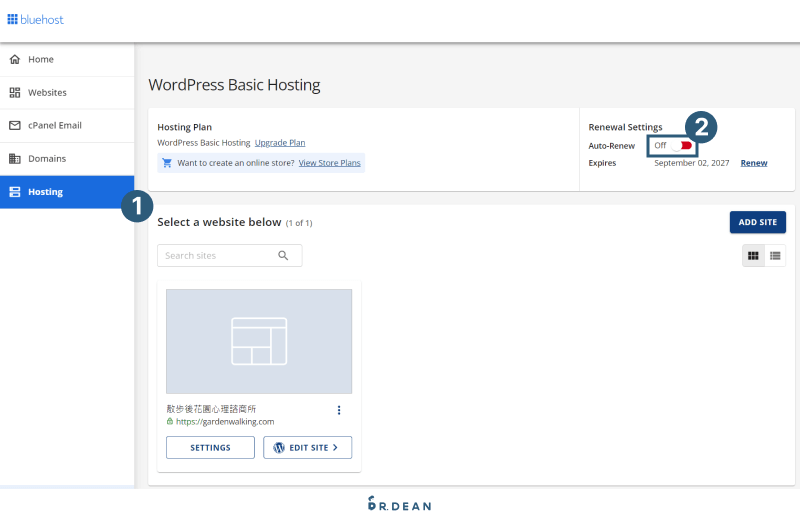This screenshot has height=523, width=800.
Task: Open the site's three-dot options menu
Action: (339, 410)
